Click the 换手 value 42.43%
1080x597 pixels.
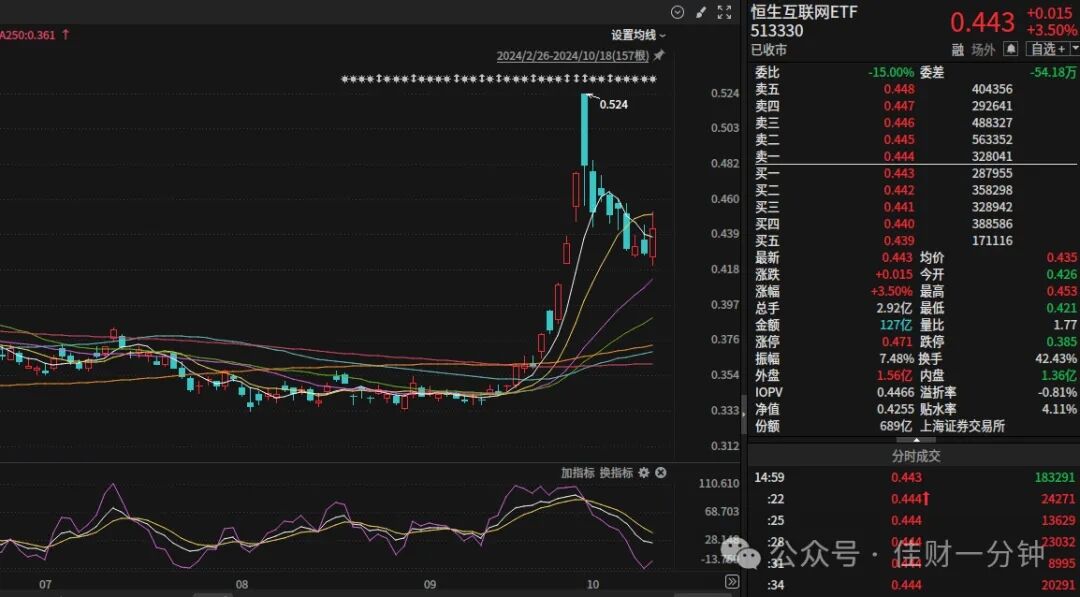pyautogui.click(x=1058, y=359)
